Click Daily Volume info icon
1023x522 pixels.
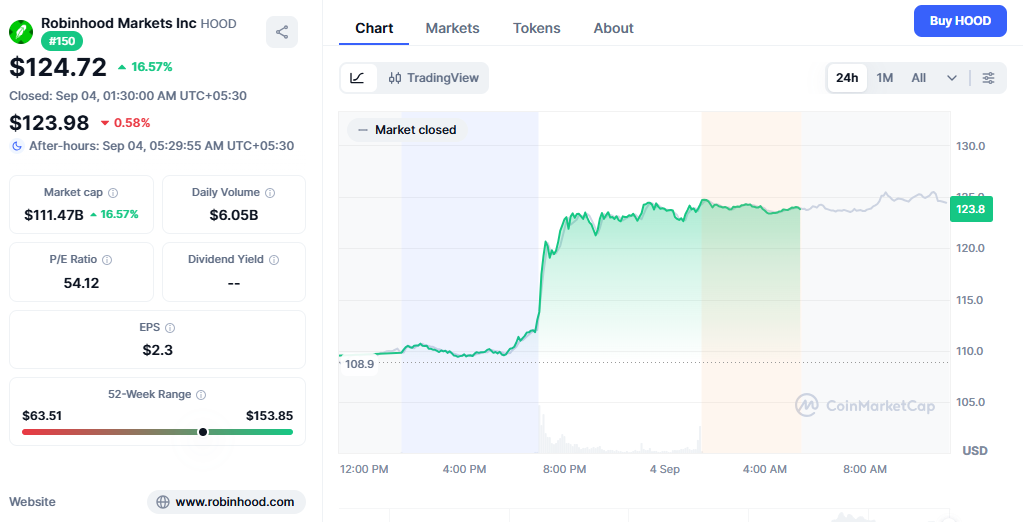[x=270, y=193]
